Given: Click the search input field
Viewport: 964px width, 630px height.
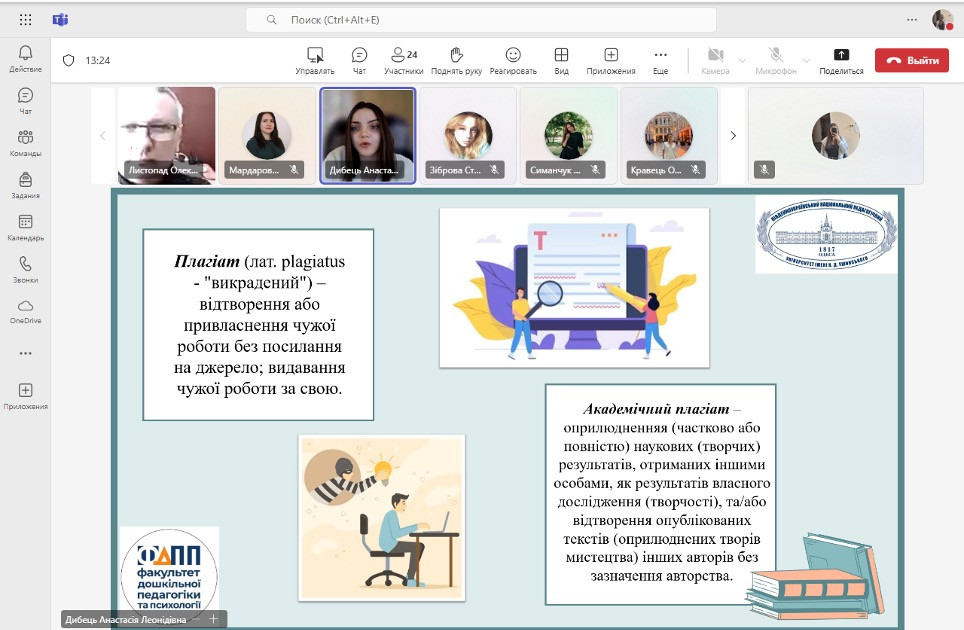Looking at the screenshot, I should [x=480, y=20].
